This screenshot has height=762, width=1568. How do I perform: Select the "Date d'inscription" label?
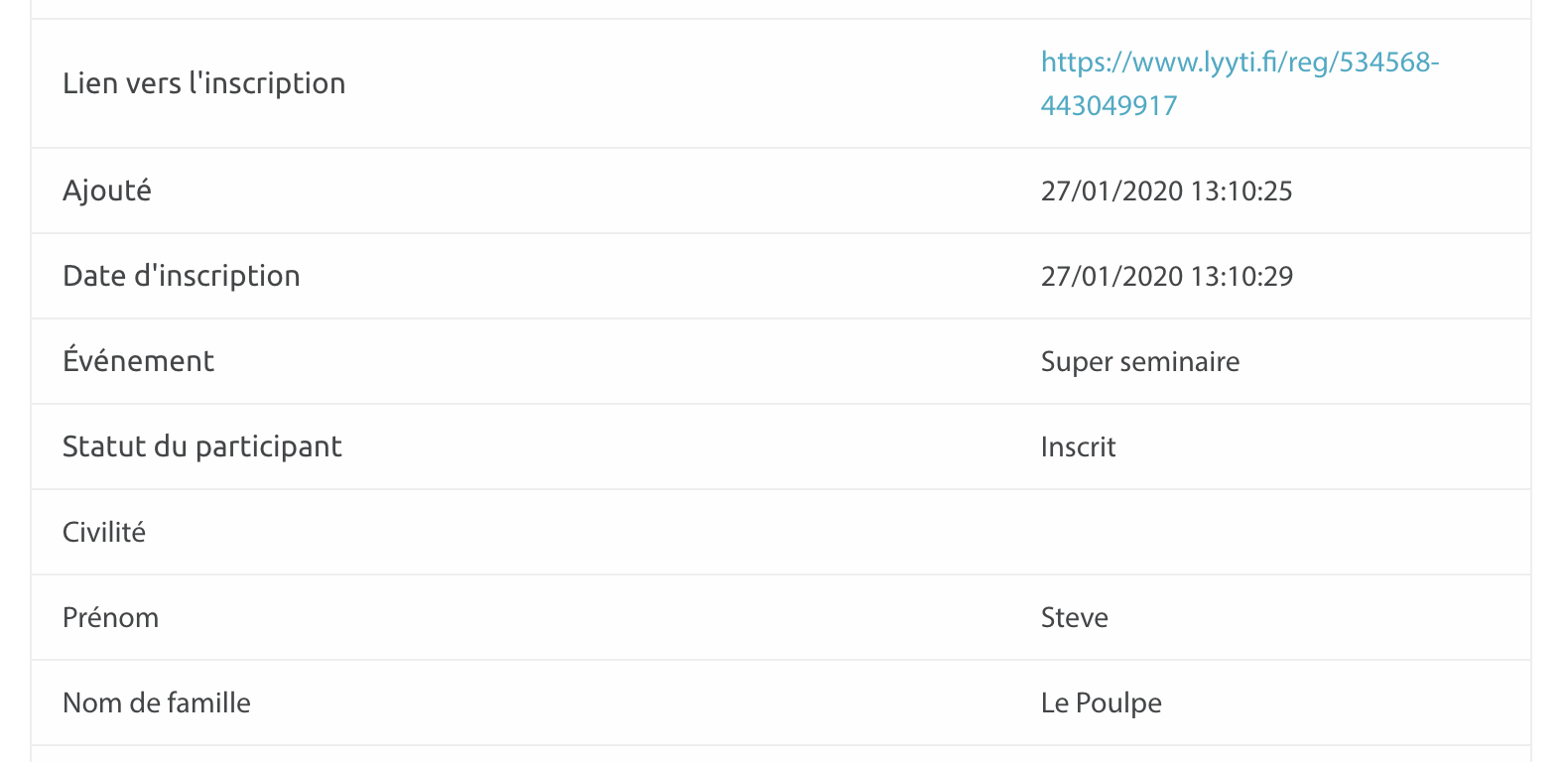(x=181, y=276)
